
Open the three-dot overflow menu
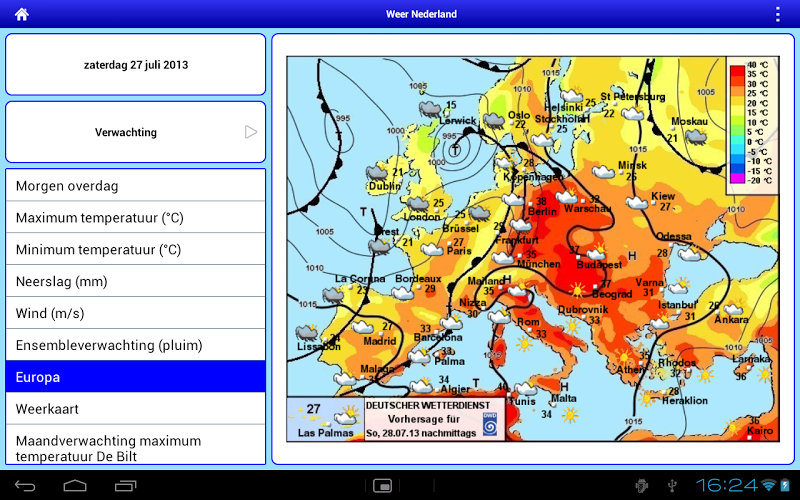778,14
